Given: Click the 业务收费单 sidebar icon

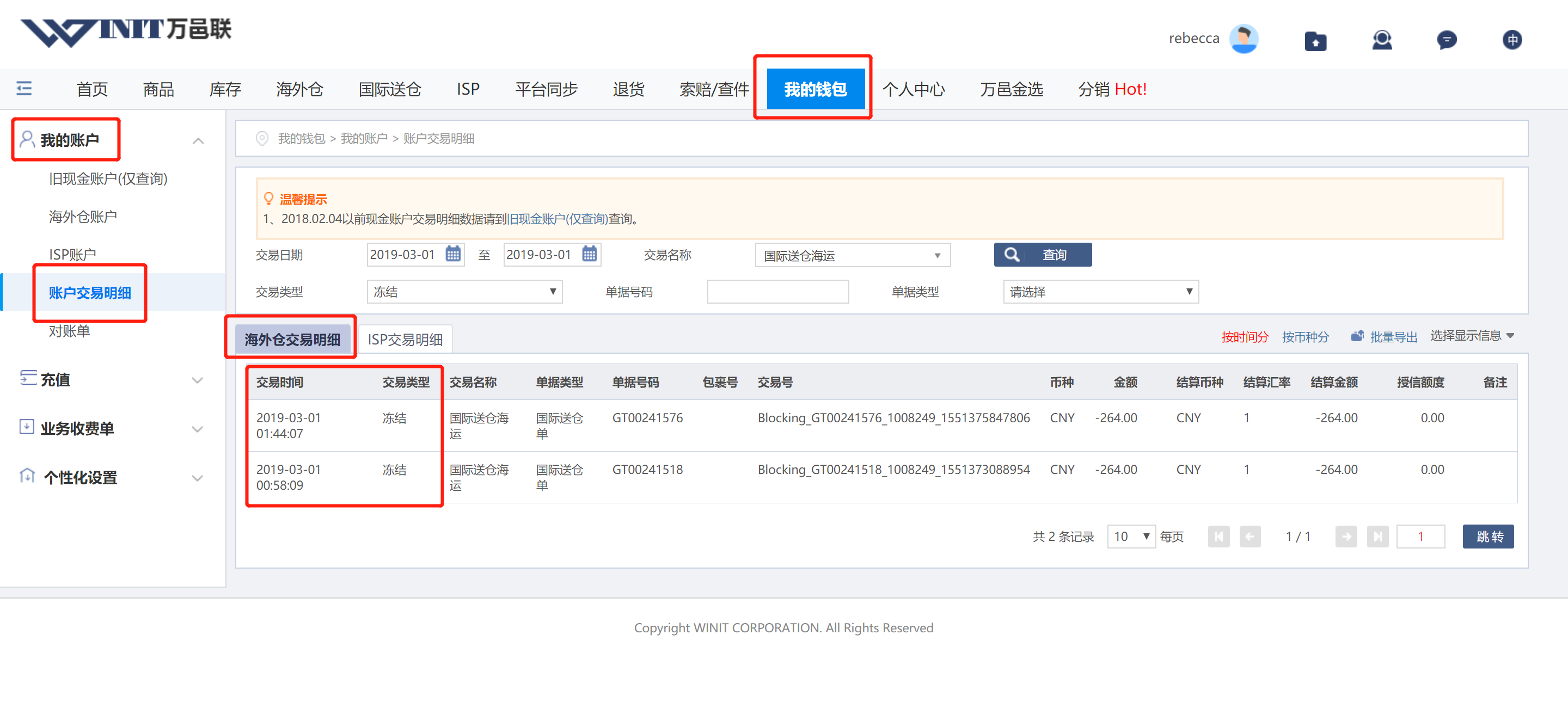Looking at the screenshot, I should [27, 427].
